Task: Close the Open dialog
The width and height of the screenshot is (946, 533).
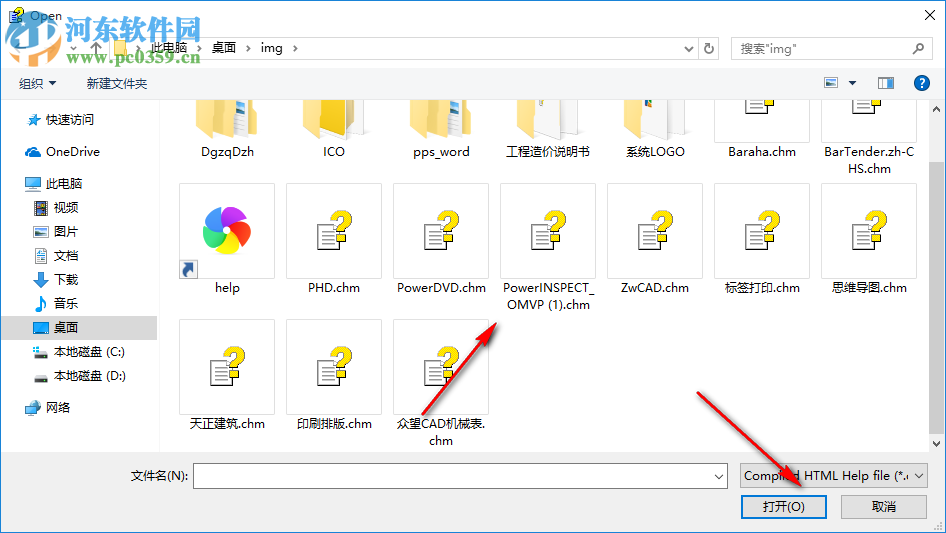Action: click(930, 15)
